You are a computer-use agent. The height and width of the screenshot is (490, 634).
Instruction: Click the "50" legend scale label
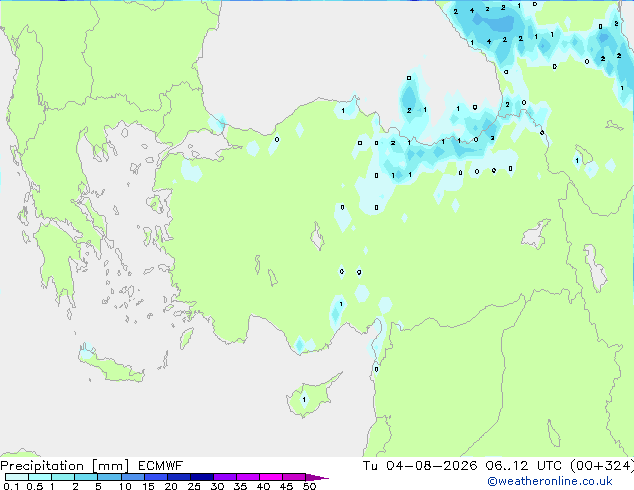[x=309, y=486]
